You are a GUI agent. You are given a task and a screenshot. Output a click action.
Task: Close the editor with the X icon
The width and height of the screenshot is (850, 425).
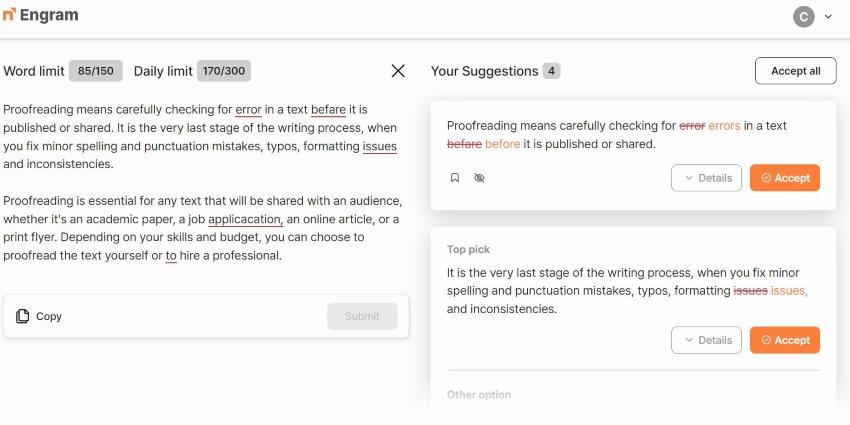(398, 71)
